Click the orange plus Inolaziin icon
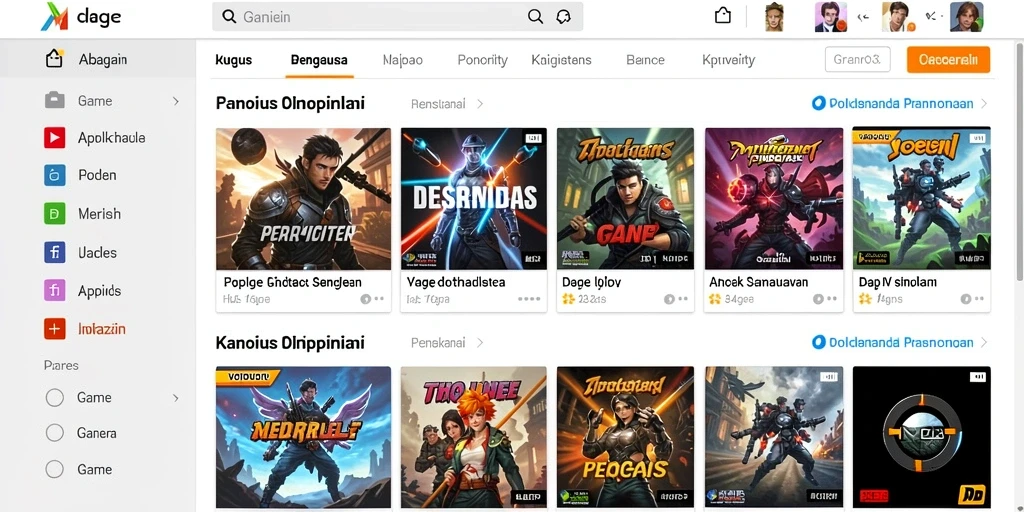This screenshot has width=1024, height=512. point(55,329)
